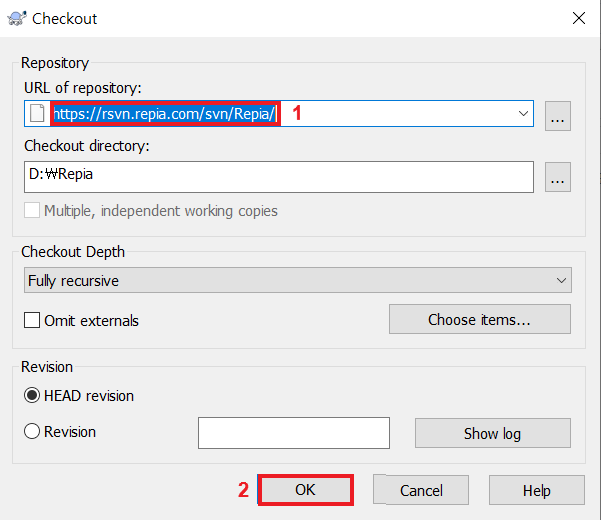601x520 pixels.
Task: Browse for the checkout directory folder
Action: [557, 177]
